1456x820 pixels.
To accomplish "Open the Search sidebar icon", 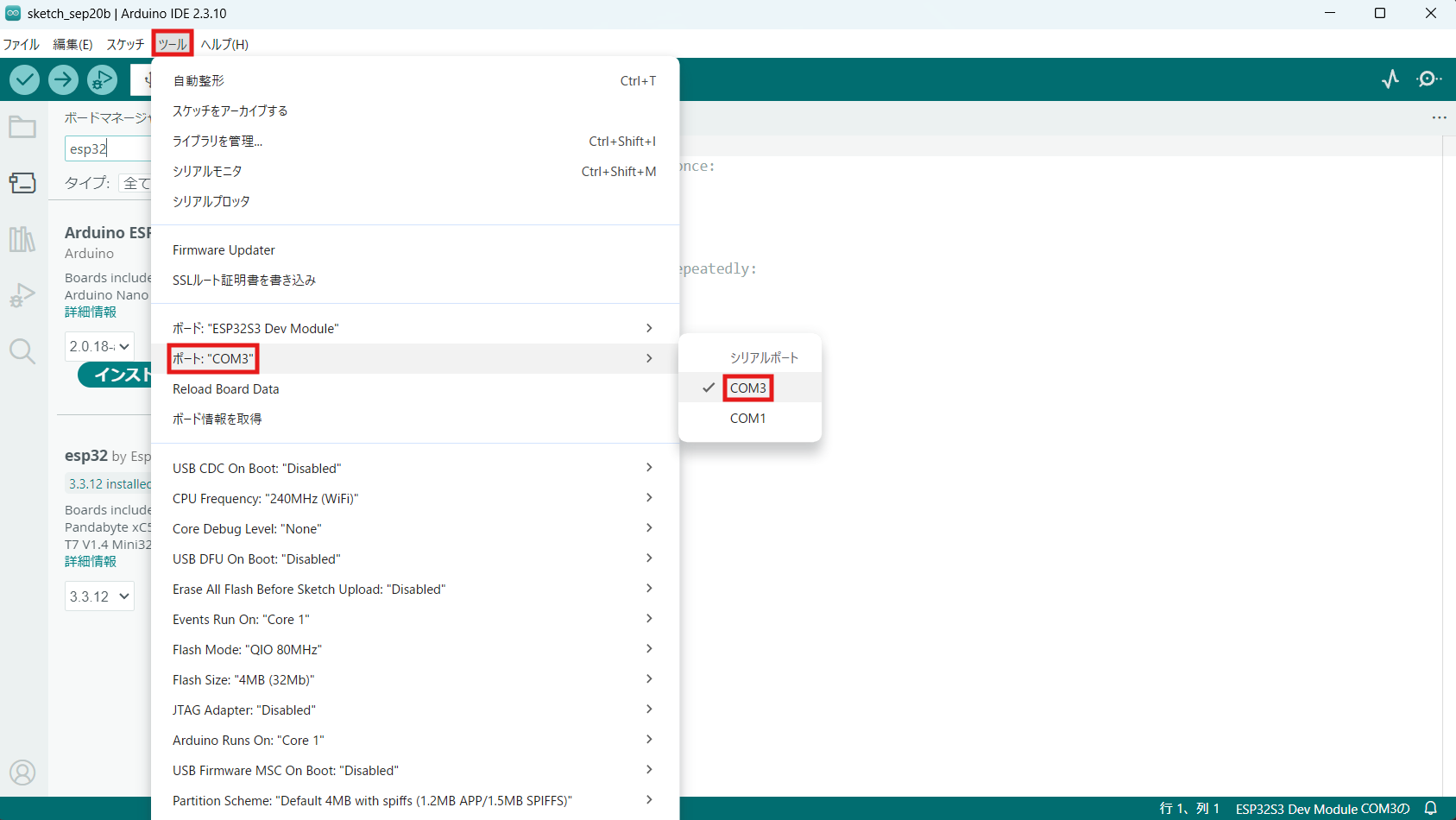I will click(x=22, y=351).
